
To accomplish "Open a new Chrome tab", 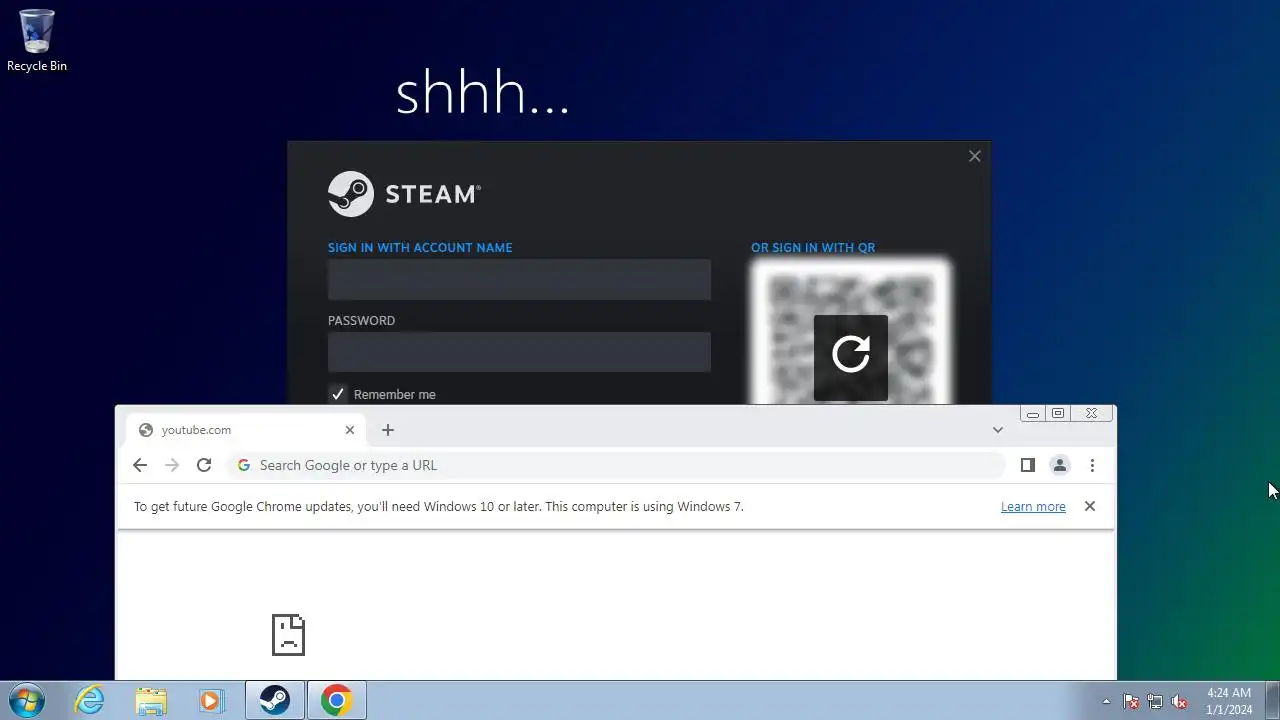I will pos(388,430).
